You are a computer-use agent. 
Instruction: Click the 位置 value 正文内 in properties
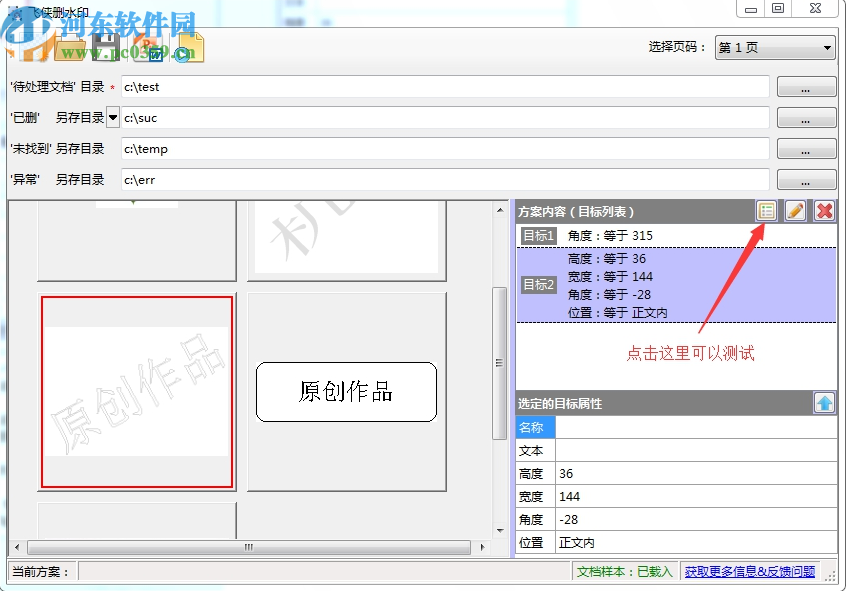pos(696,542)
